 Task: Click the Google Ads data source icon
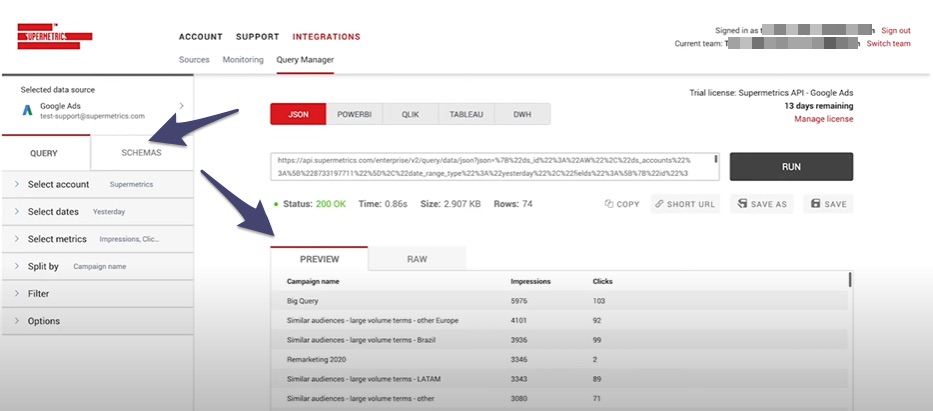(x=27, y=111)
